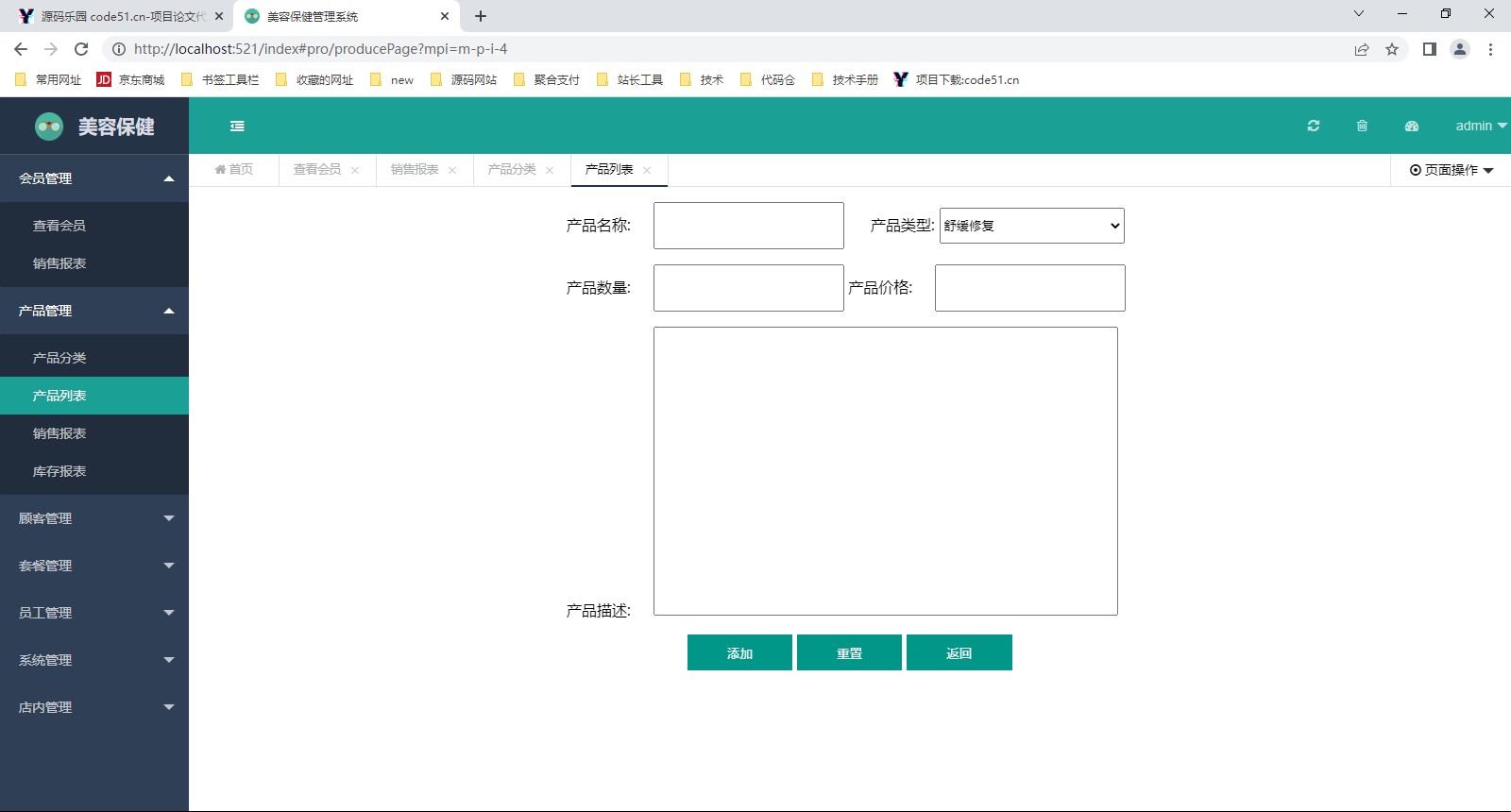This screenshot has width=1511, height=812.
Task: Open 产品分类 in sidebar
Action: [x=94, y=358]
